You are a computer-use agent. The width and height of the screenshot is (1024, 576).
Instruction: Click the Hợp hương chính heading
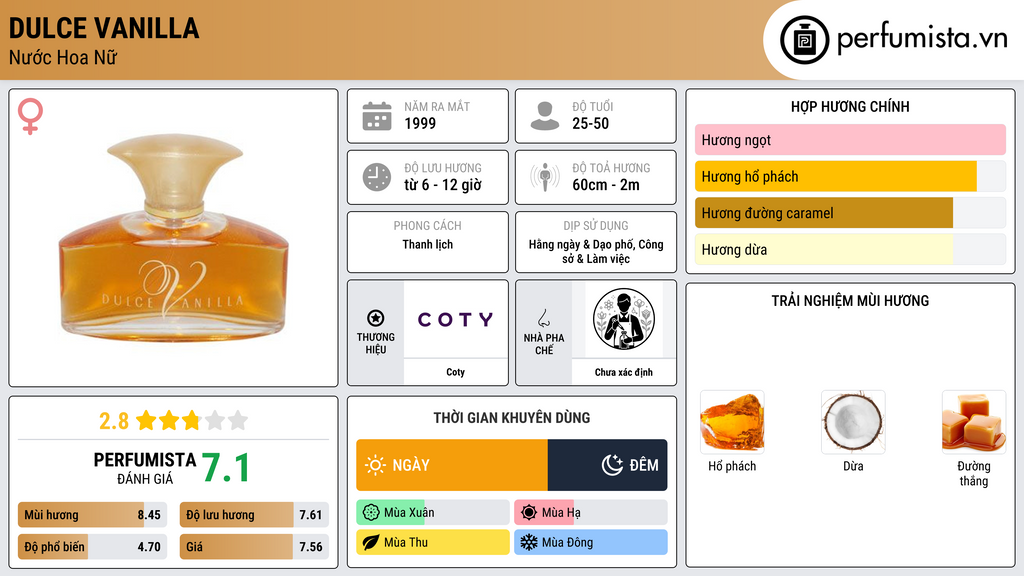tap(850, 106)
